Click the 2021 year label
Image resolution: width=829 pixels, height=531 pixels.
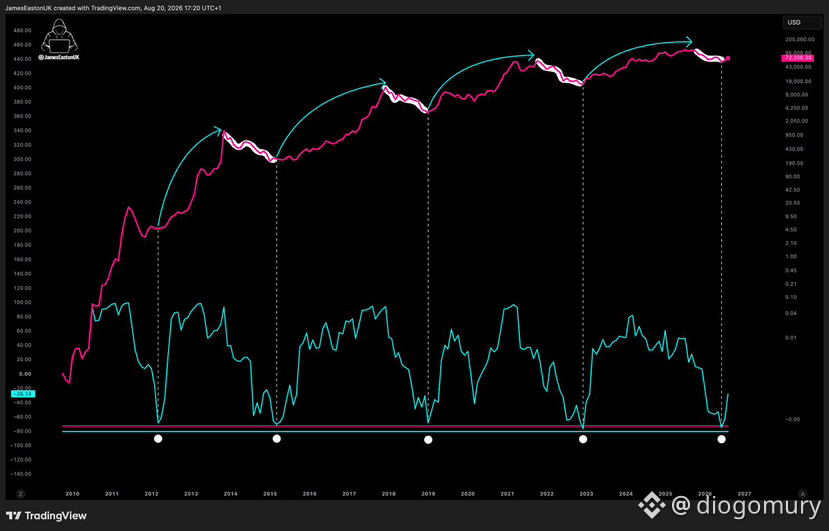[x=507, y=494]
